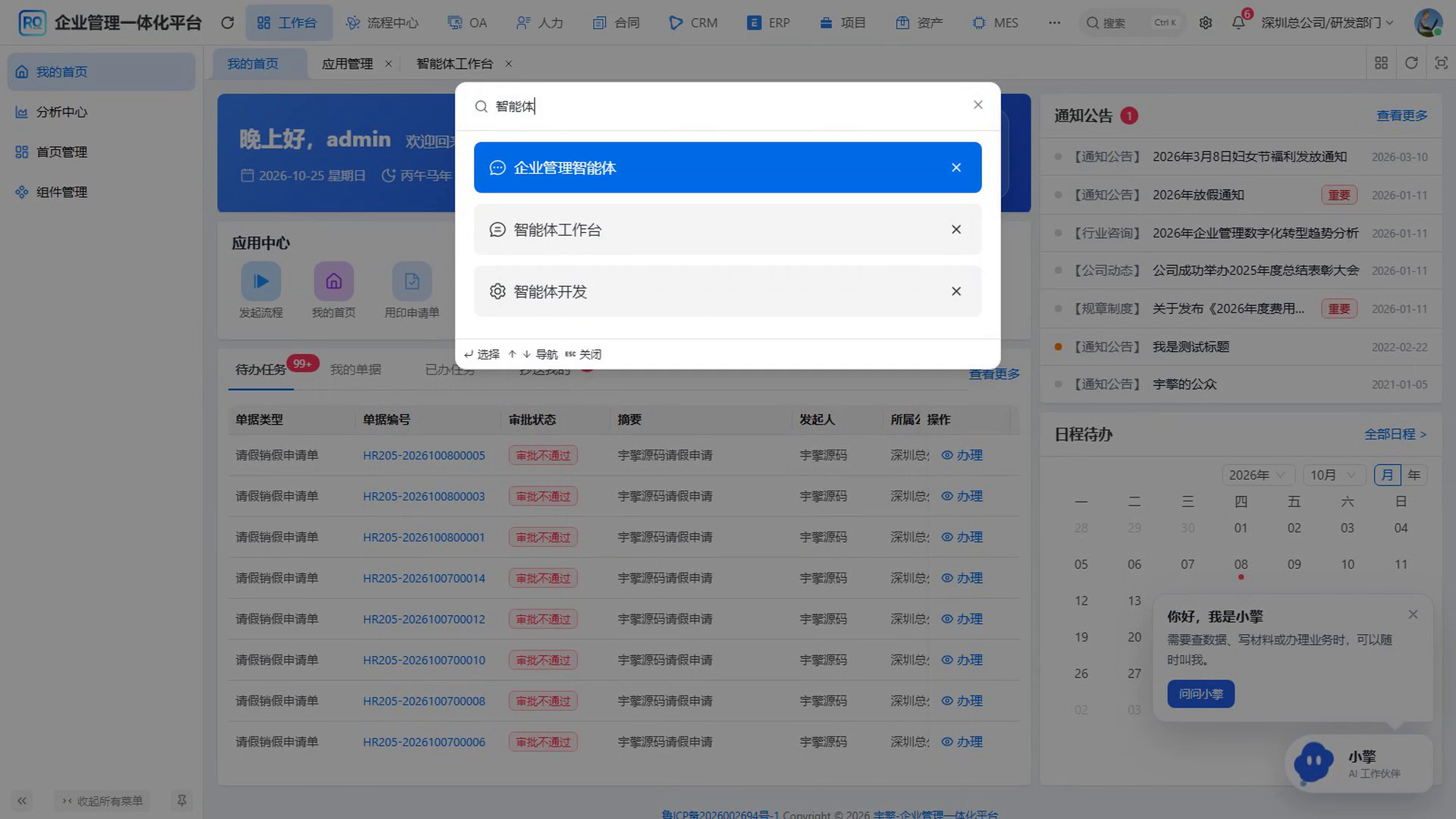Click the tab grid layout icon
This screenshot has height=819, width=1456.
1381,63
